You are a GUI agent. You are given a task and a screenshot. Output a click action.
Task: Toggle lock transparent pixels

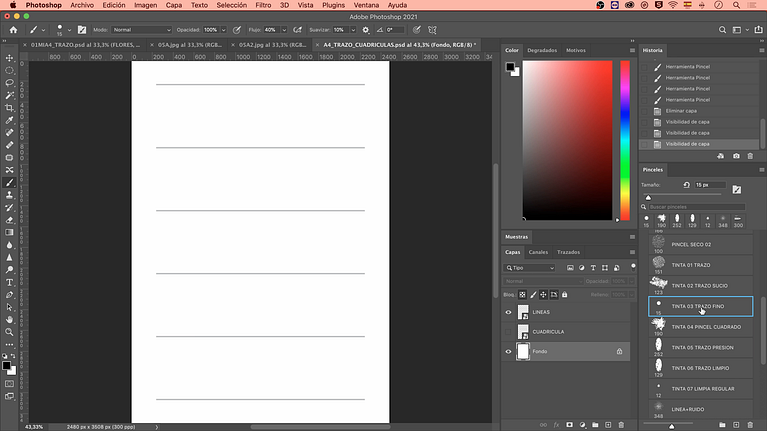522,295
